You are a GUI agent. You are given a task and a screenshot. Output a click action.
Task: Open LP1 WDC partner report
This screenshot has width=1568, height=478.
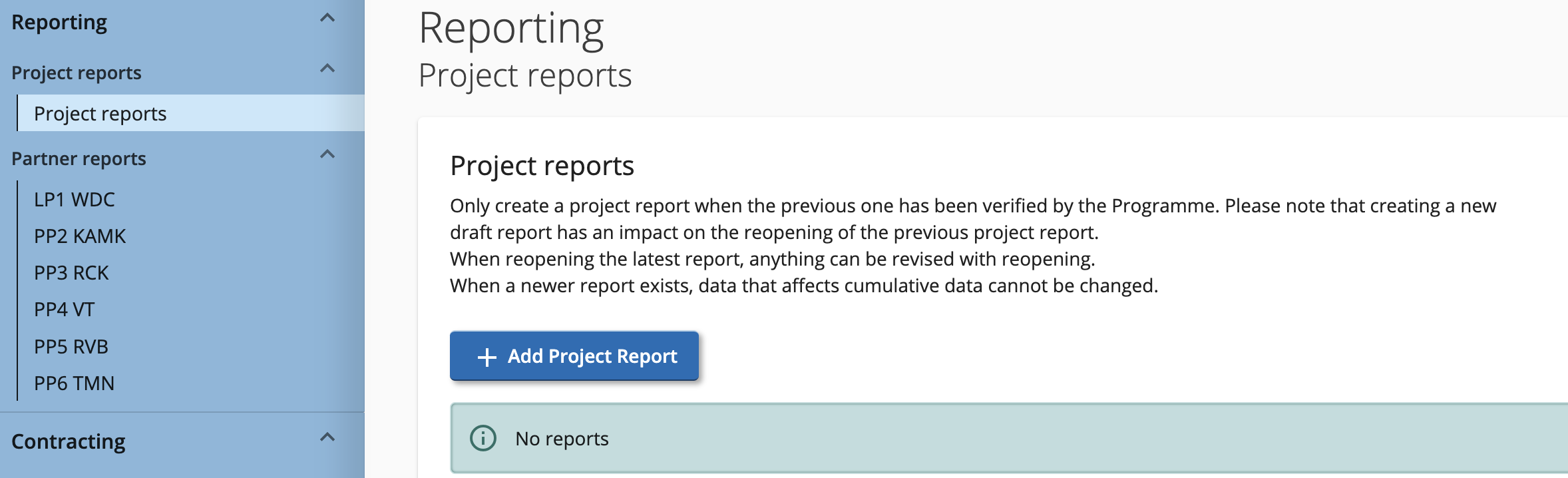(x=75, y=199)
